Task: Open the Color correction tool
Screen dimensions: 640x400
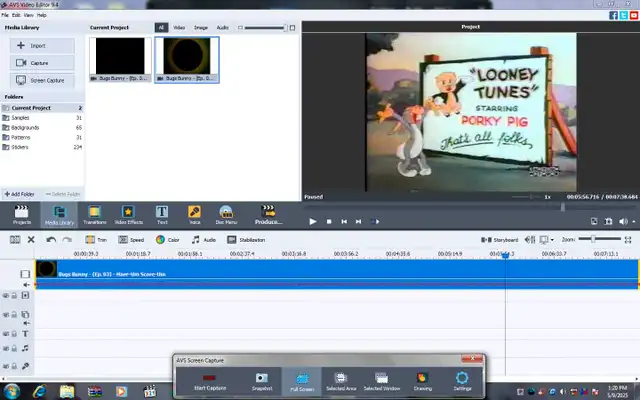Action: click(167, 240)
